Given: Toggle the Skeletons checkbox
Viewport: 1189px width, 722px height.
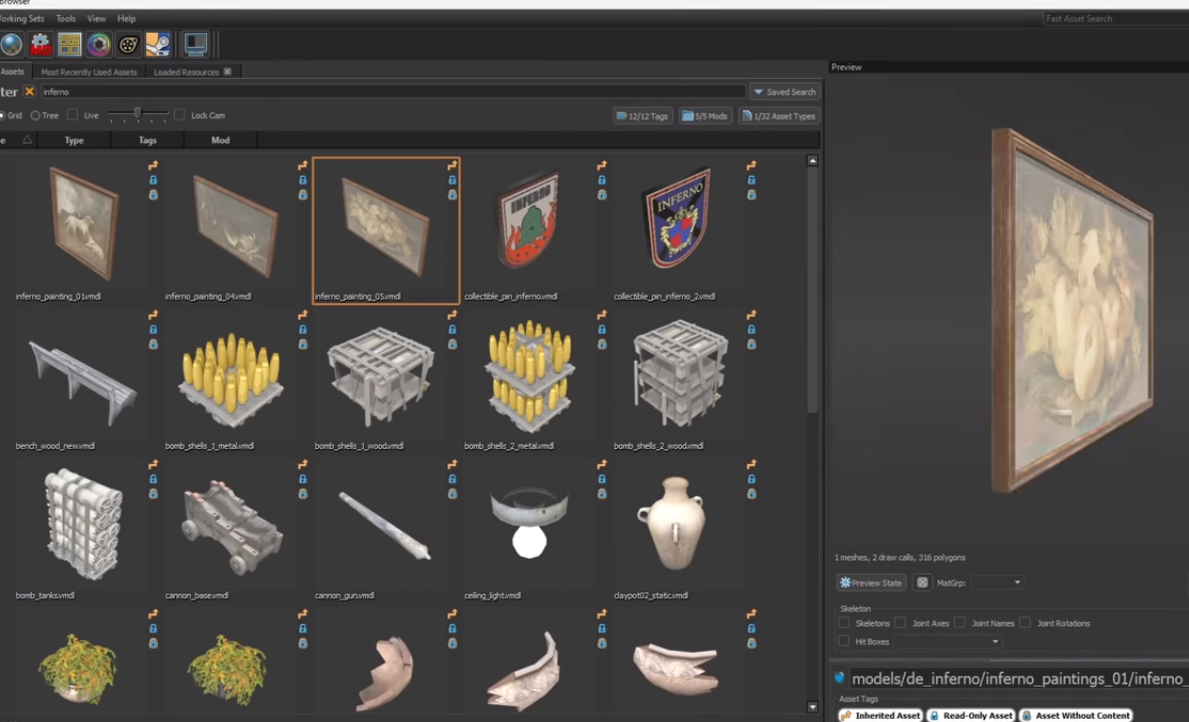Looking at the screenshot, I should click(844, 623).
